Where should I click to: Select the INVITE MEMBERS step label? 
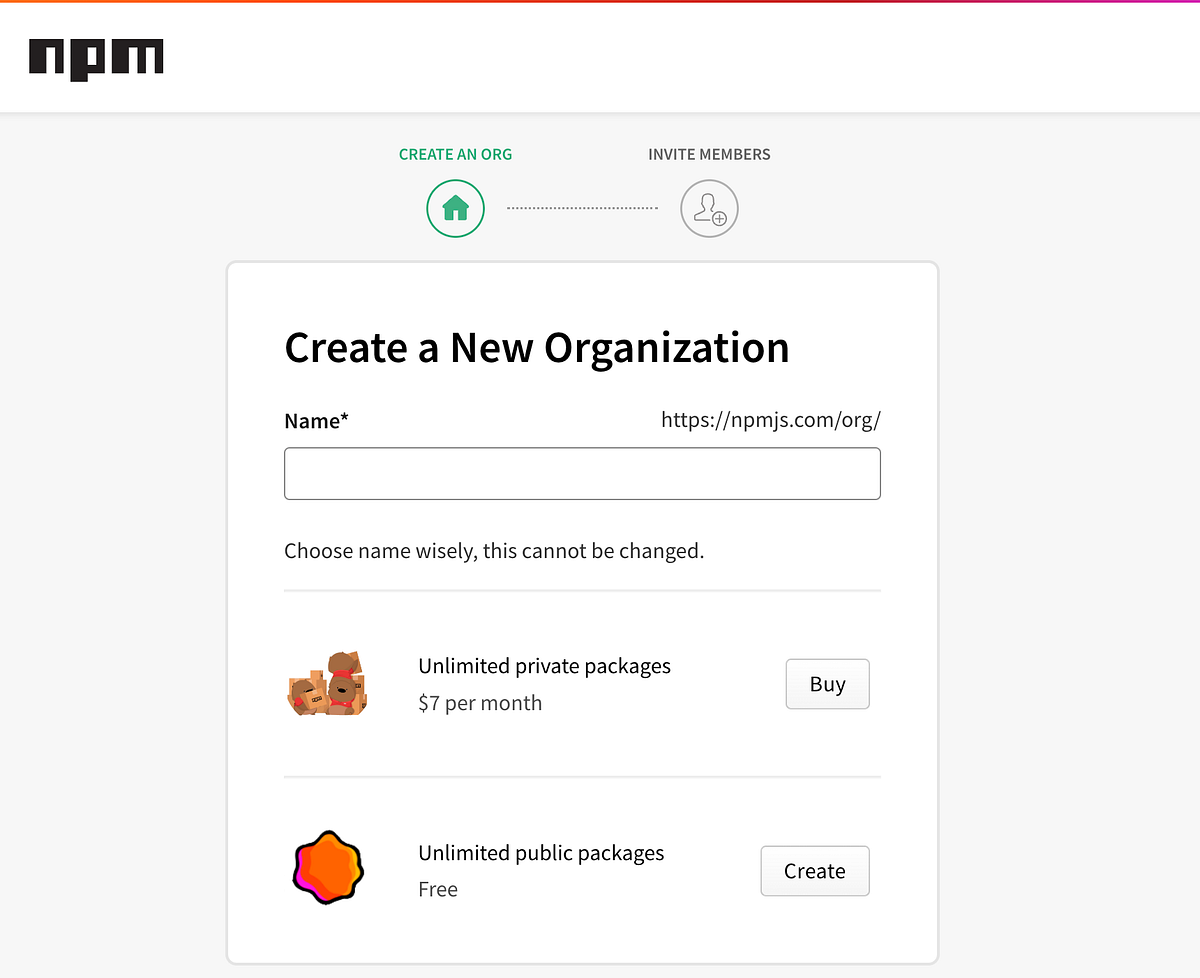[x=709, y=154]
